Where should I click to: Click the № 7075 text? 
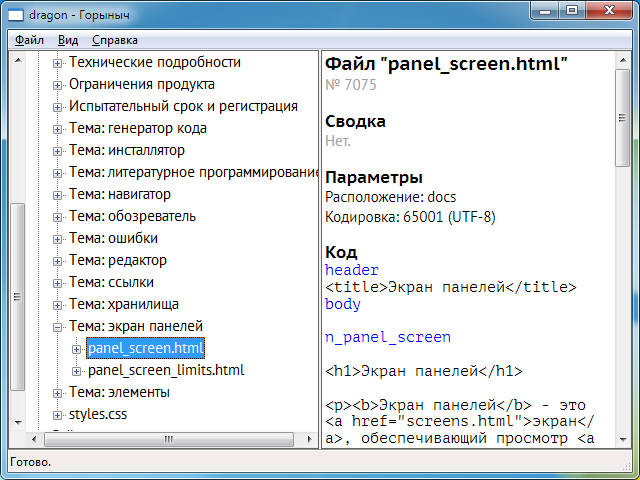coord(351,85)
